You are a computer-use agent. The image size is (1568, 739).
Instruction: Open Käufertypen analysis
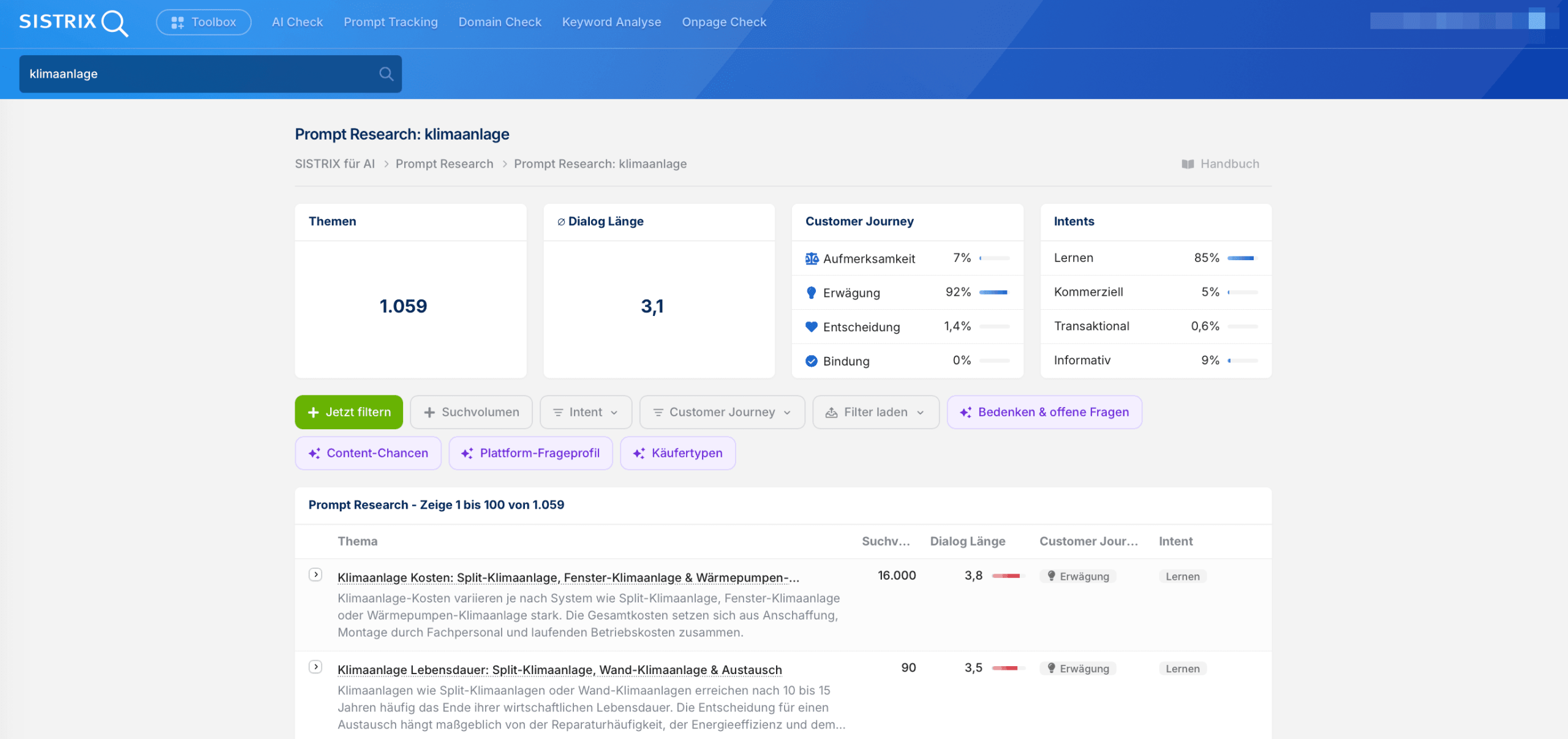678,453
